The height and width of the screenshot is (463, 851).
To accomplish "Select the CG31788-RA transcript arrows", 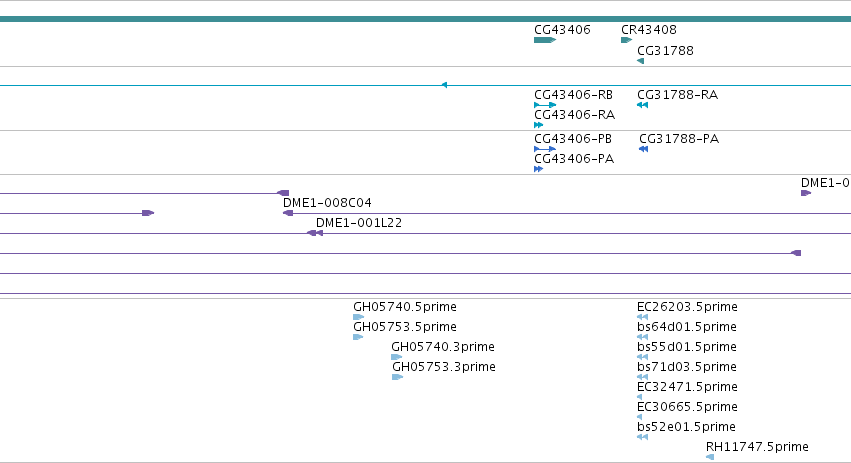I will click(643, 105).
